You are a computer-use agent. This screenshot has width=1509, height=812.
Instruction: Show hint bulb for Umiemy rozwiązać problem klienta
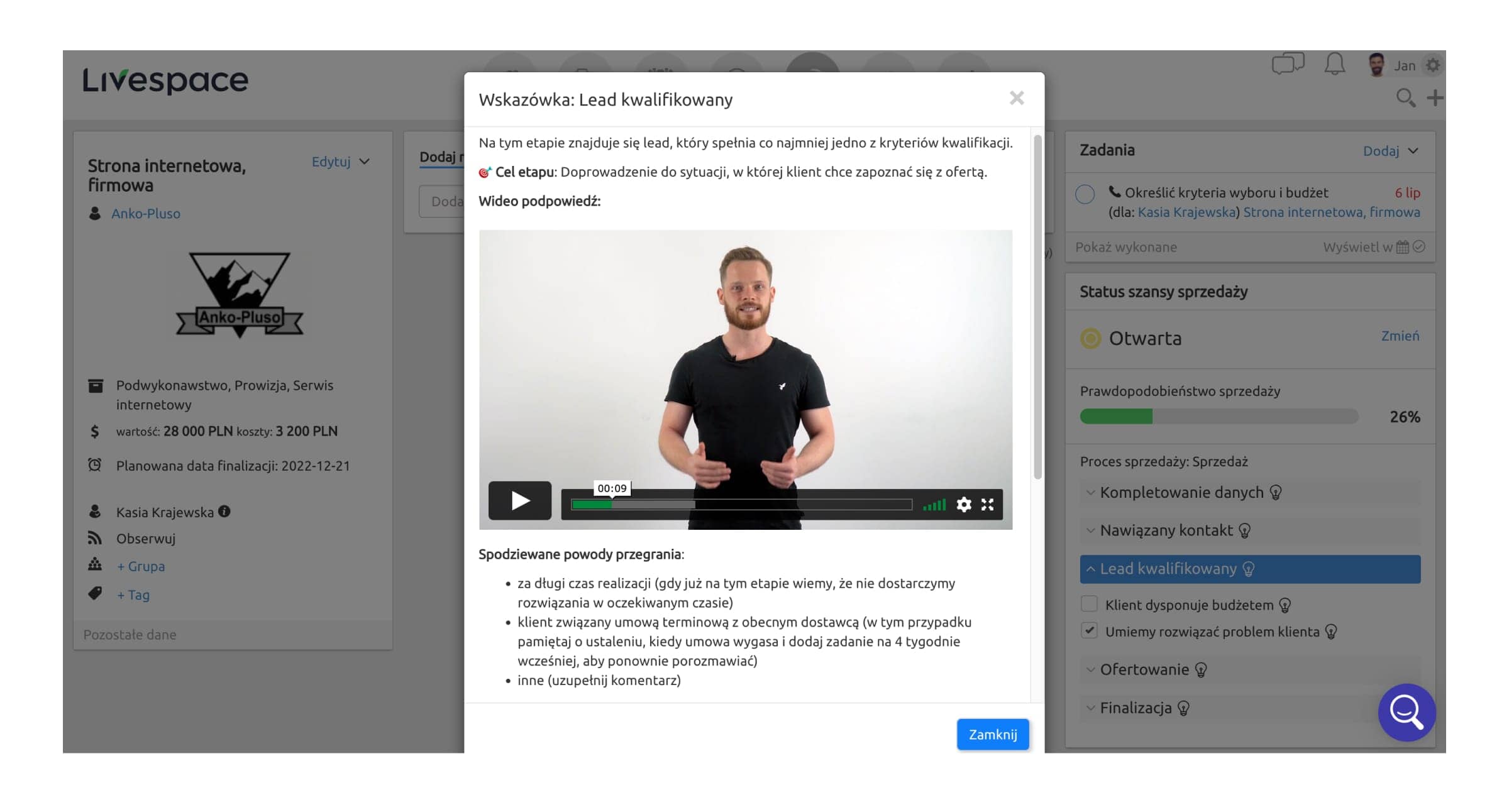1331,632
